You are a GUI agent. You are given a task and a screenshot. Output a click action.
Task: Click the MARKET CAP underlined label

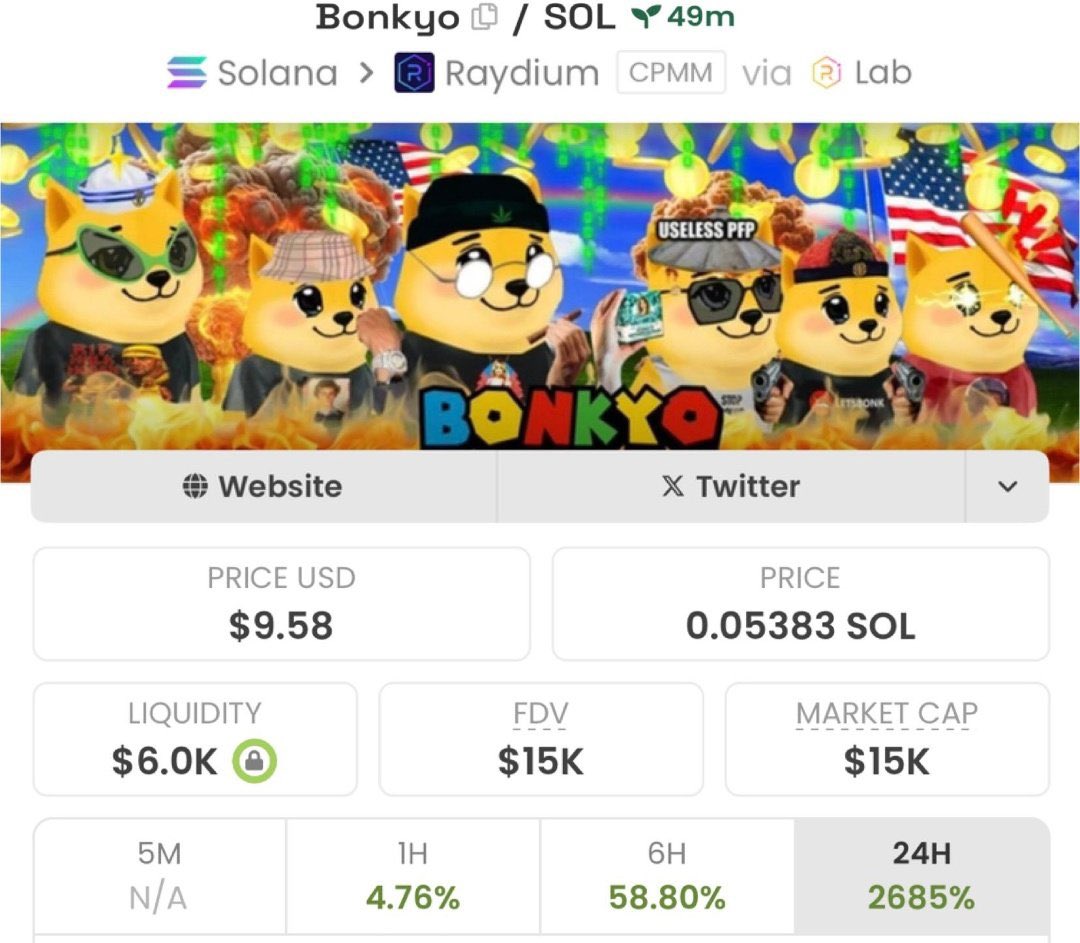[887, 713]
